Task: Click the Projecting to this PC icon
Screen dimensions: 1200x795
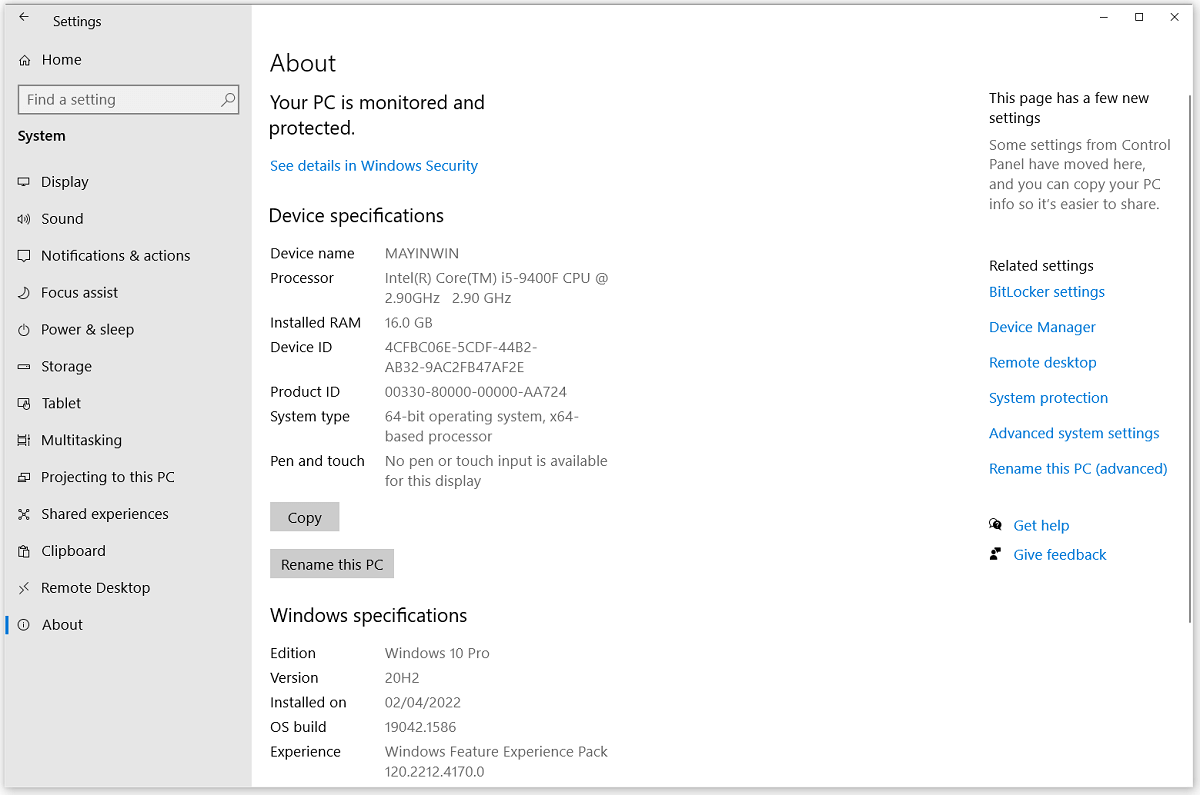Action: (24, 478)
